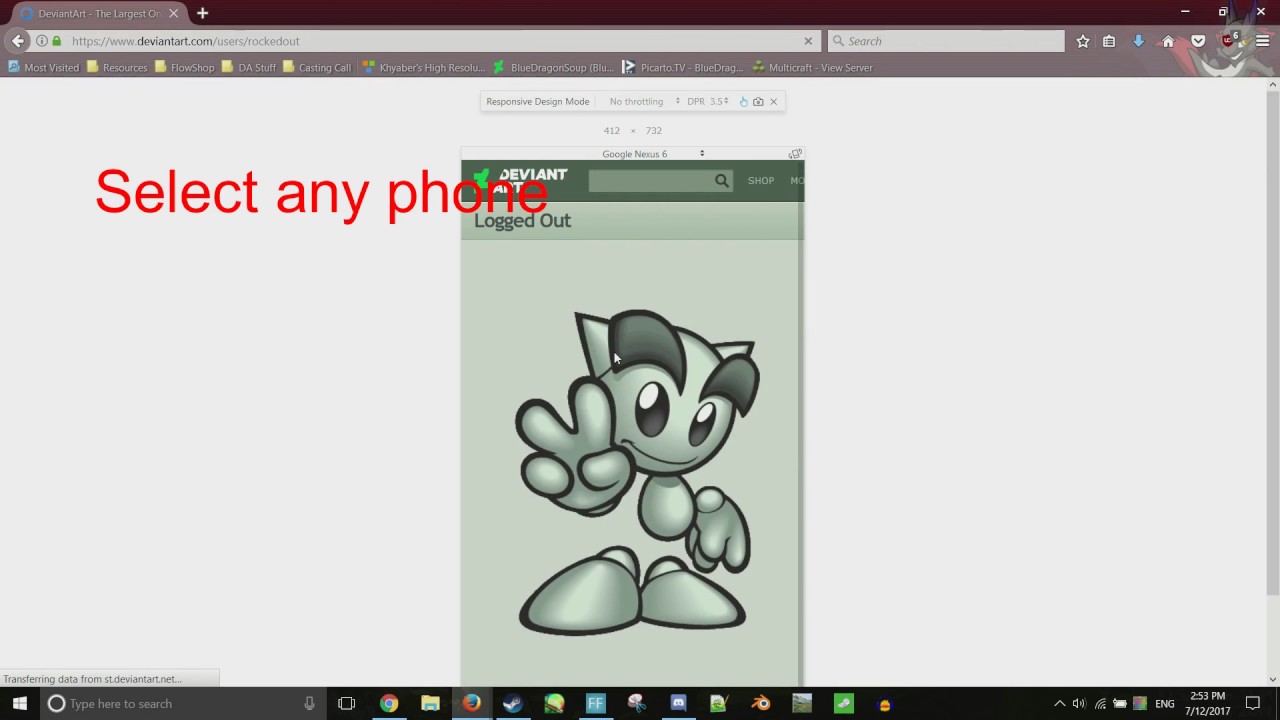Open the FlowShop bookmark folder

(x=184, y=68)
